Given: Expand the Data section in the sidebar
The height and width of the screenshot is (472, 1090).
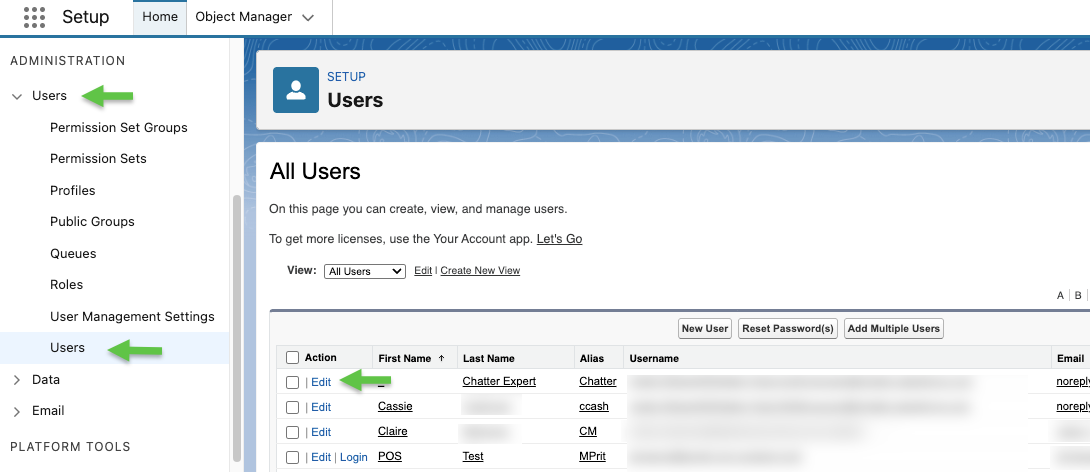Looking at the screenshot, I should point(17,380).
